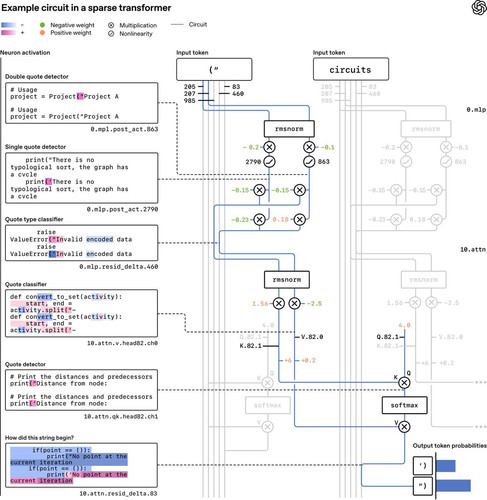Click the orange 4.0 value above Q.82.1
487x500 pixels.
[404, 325]
